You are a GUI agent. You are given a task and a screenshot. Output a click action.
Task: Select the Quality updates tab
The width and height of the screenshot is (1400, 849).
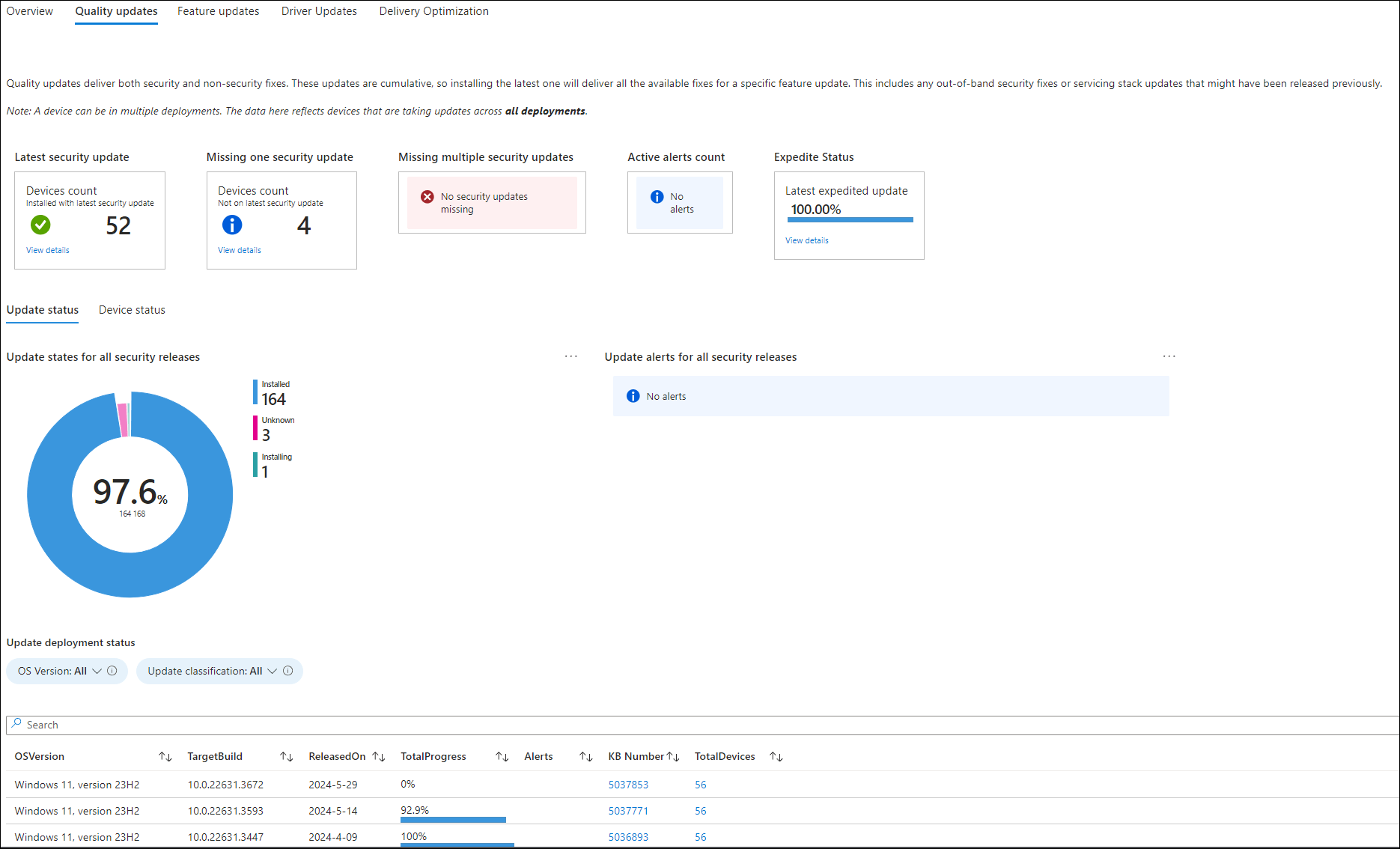point(116,11)
